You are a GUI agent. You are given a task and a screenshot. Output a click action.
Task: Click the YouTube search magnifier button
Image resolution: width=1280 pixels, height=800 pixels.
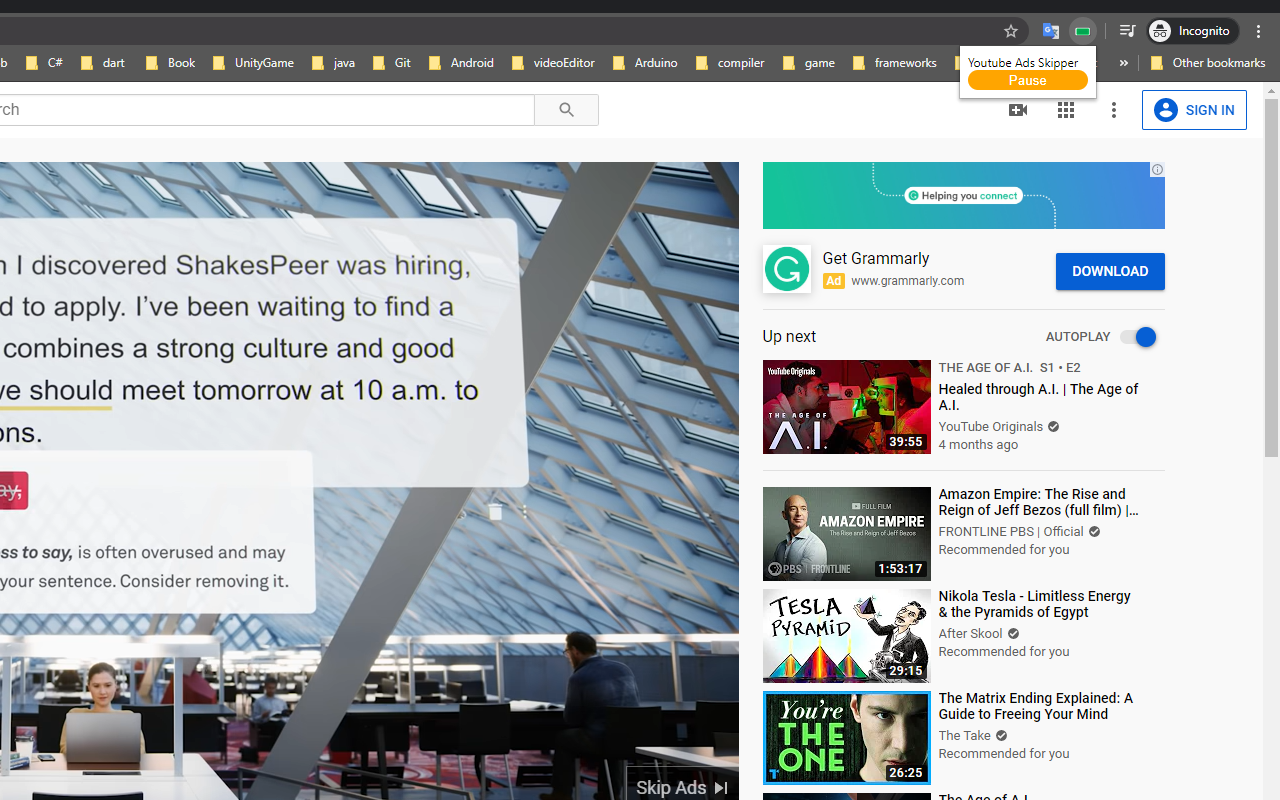567,110
